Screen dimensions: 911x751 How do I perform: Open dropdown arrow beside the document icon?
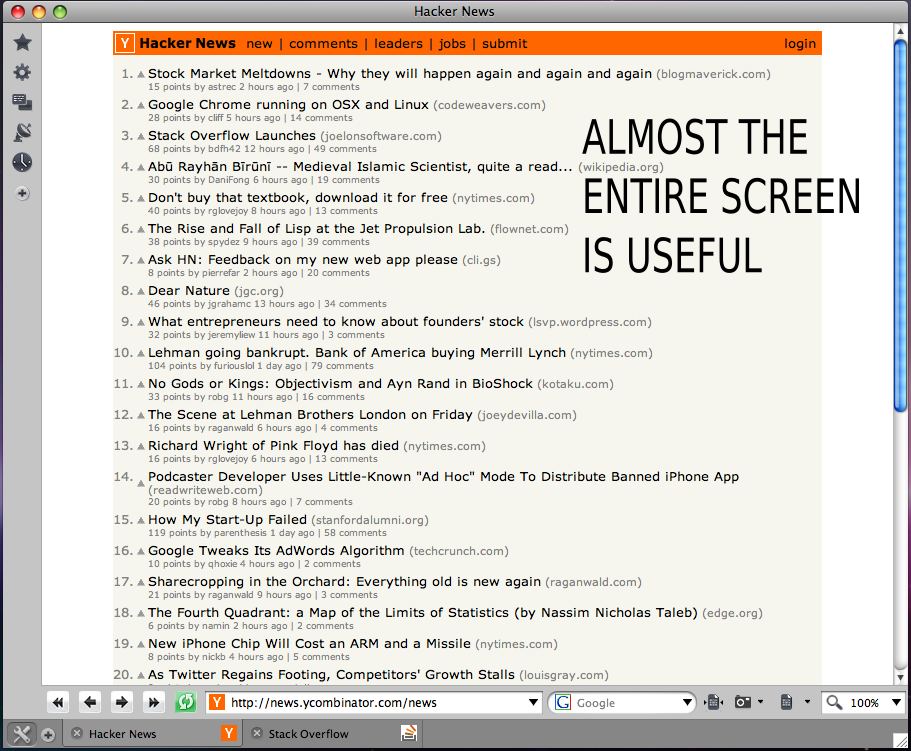[807, 702]
